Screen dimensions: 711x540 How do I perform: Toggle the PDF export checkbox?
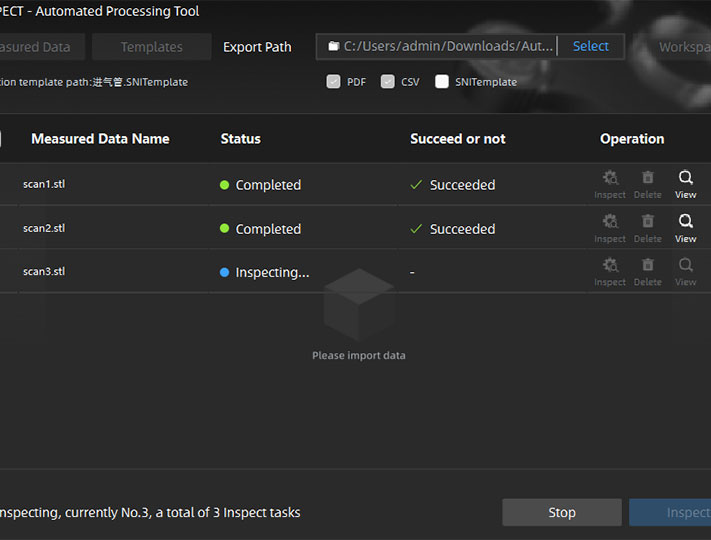pos(334,82)
